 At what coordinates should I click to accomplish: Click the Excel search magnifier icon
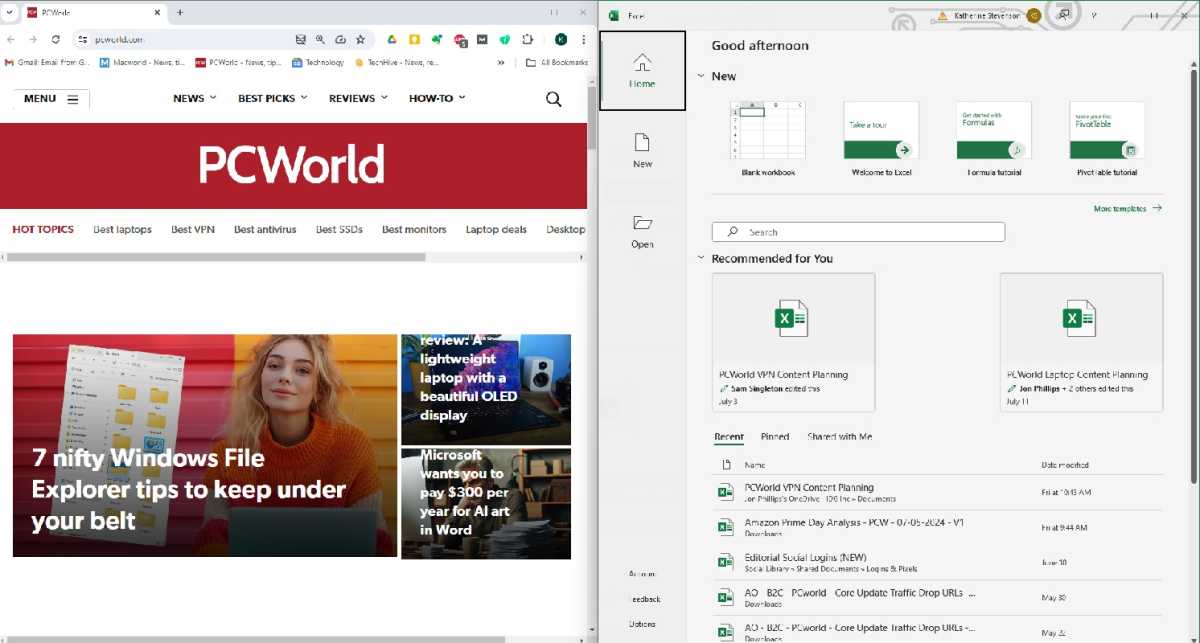(x=733, y=232)
